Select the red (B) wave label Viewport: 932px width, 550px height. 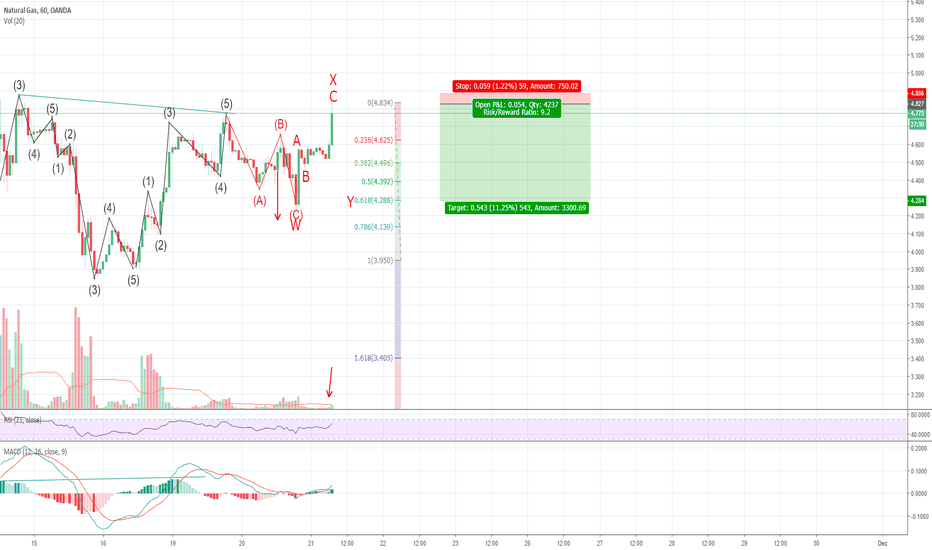tap(281, 124)
